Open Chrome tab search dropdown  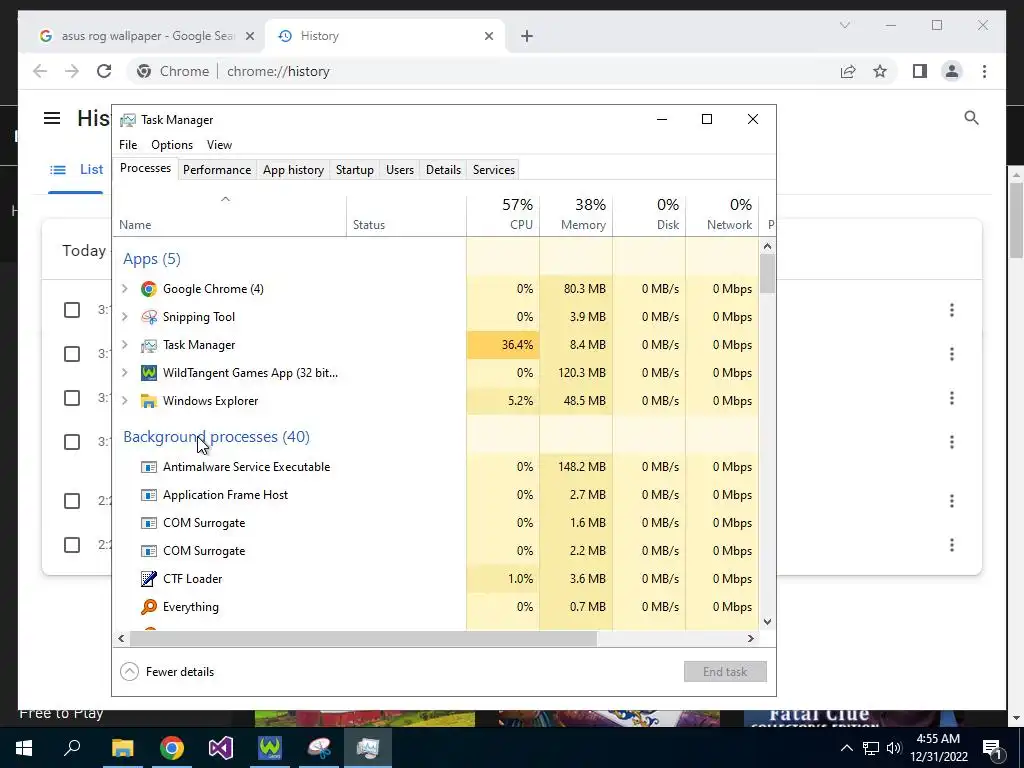coord(844,25)
